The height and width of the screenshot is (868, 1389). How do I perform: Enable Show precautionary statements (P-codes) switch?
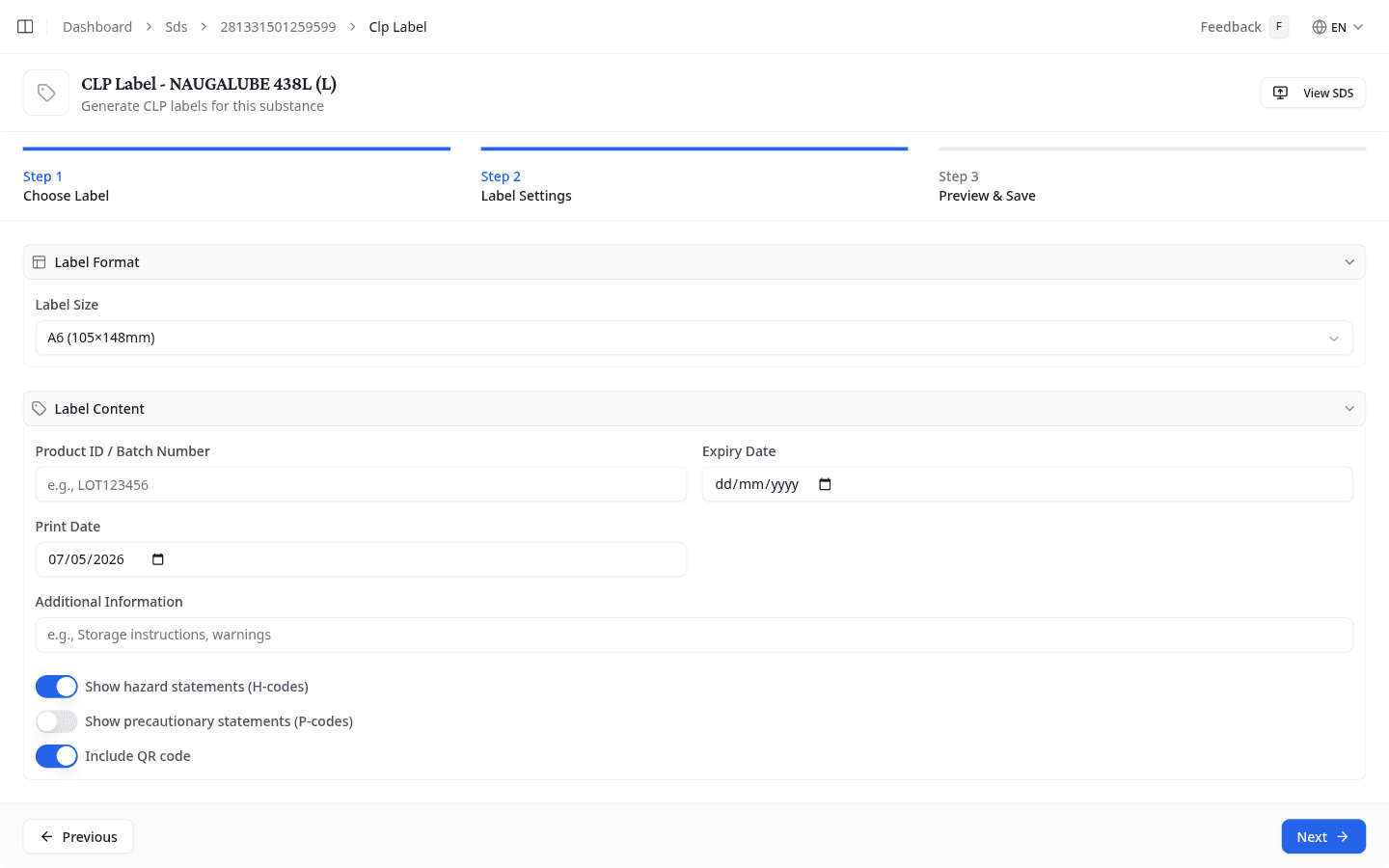click(x=57, y=721)
